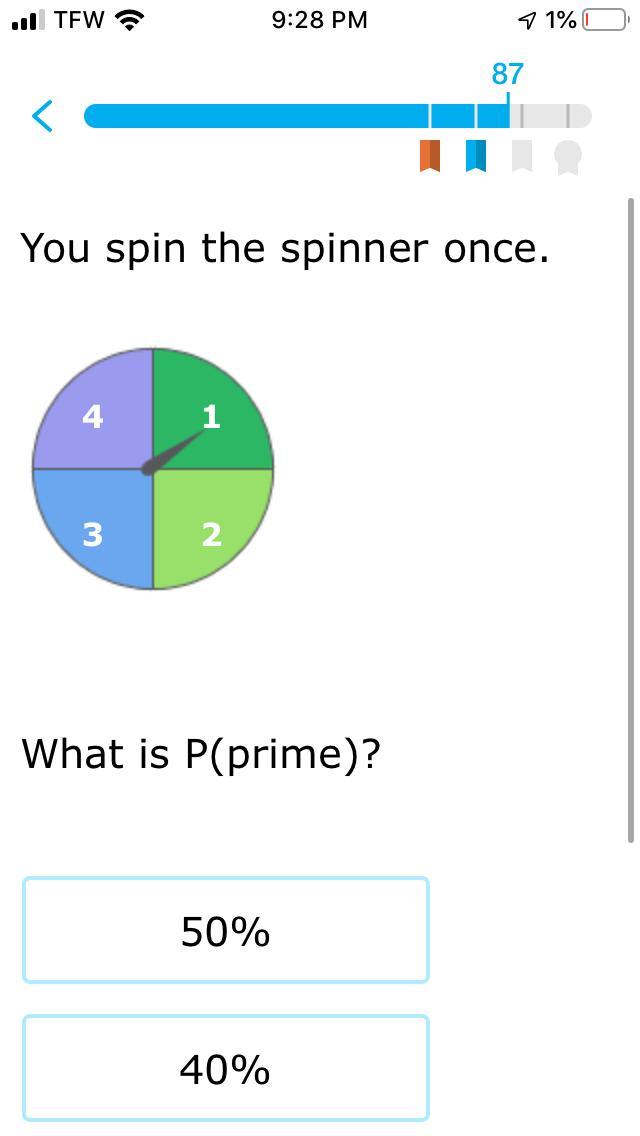Click the blue progress bar

pyautogui.click(x=300, y=116)
